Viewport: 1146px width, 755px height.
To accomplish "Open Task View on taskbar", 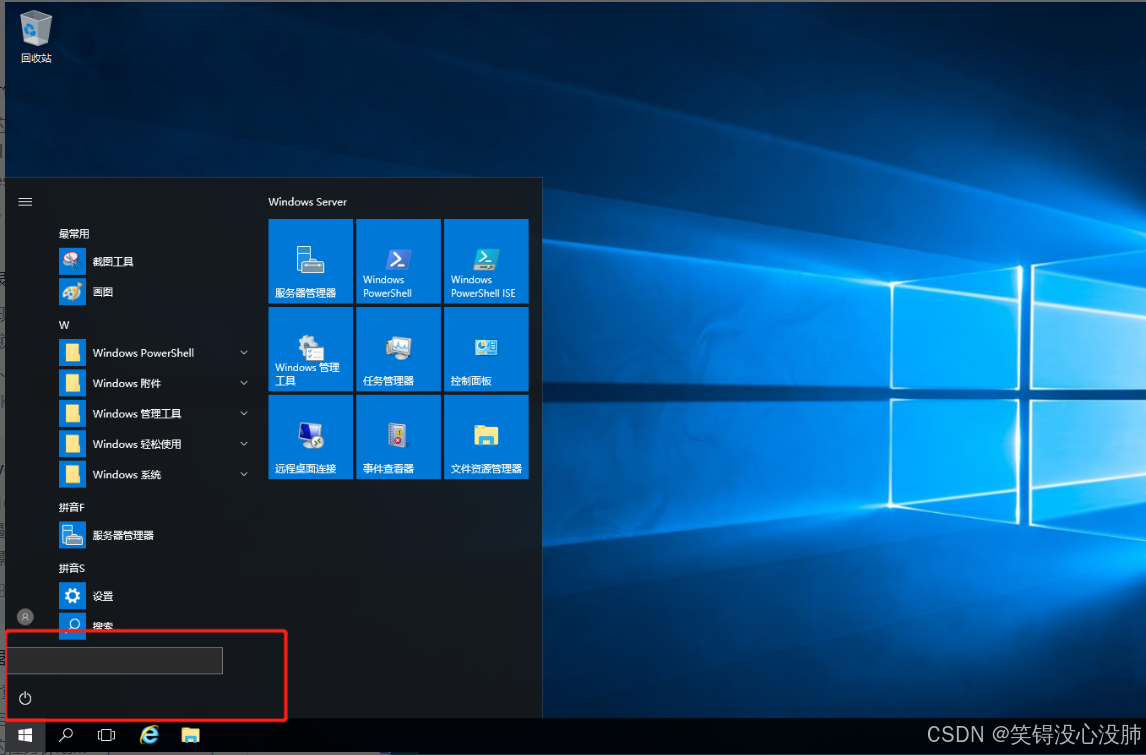I will (107, 735).
